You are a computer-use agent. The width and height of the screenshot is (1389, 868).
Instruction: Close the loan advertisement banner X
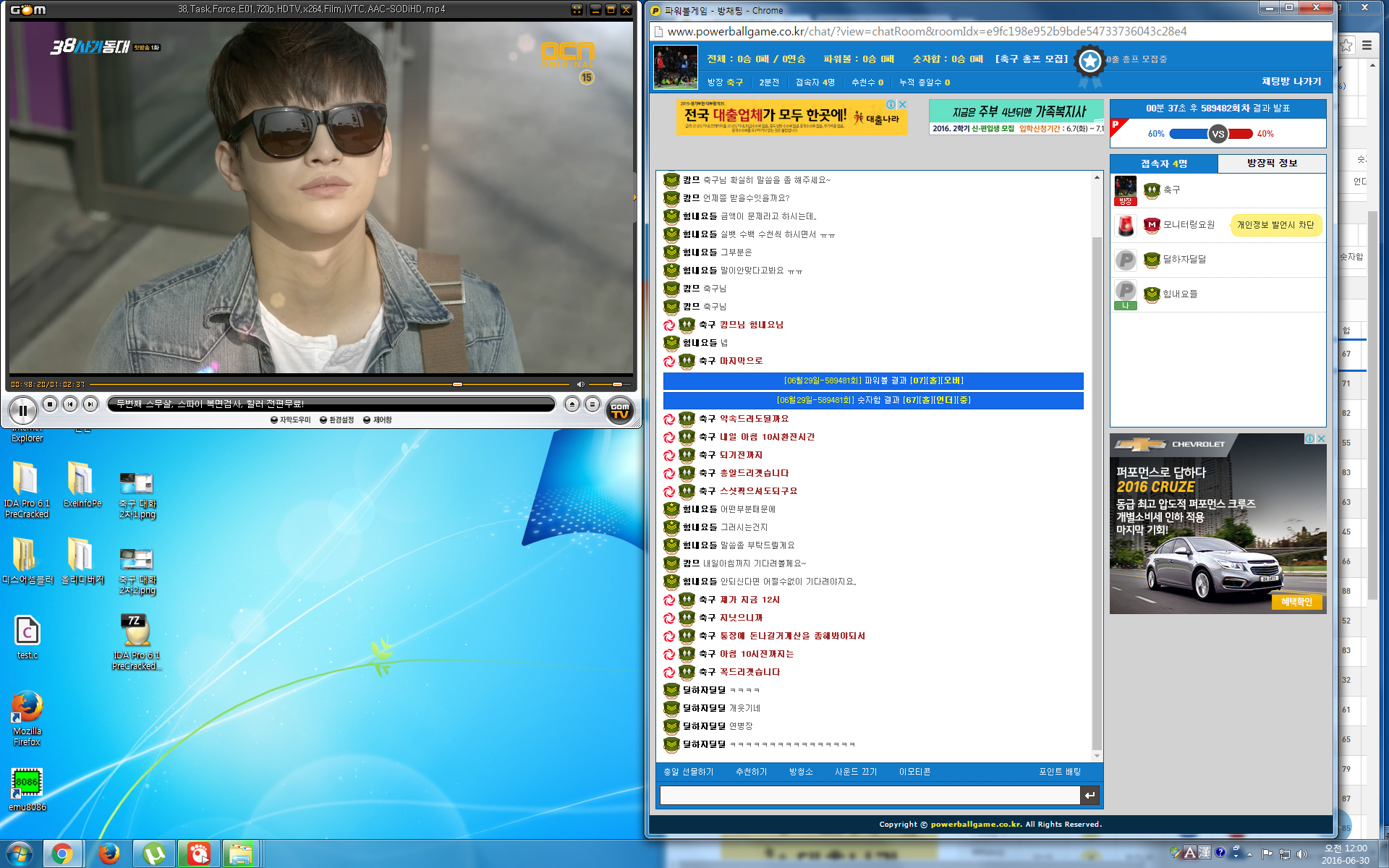tap(901, 105)
